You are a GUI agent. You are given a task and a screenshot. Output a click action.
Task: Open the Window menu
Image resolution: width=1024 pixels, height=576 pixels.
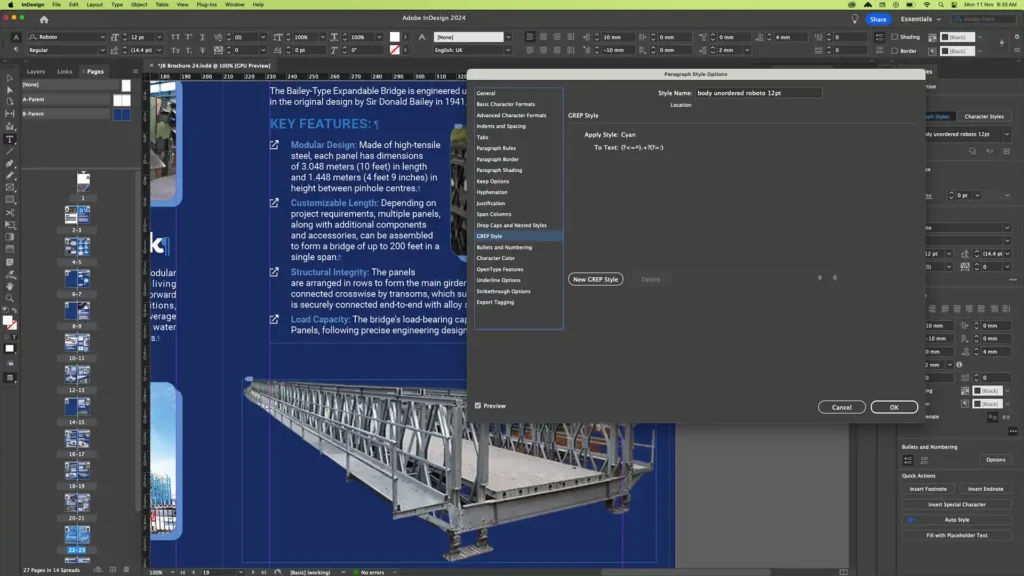pos(234,5)
